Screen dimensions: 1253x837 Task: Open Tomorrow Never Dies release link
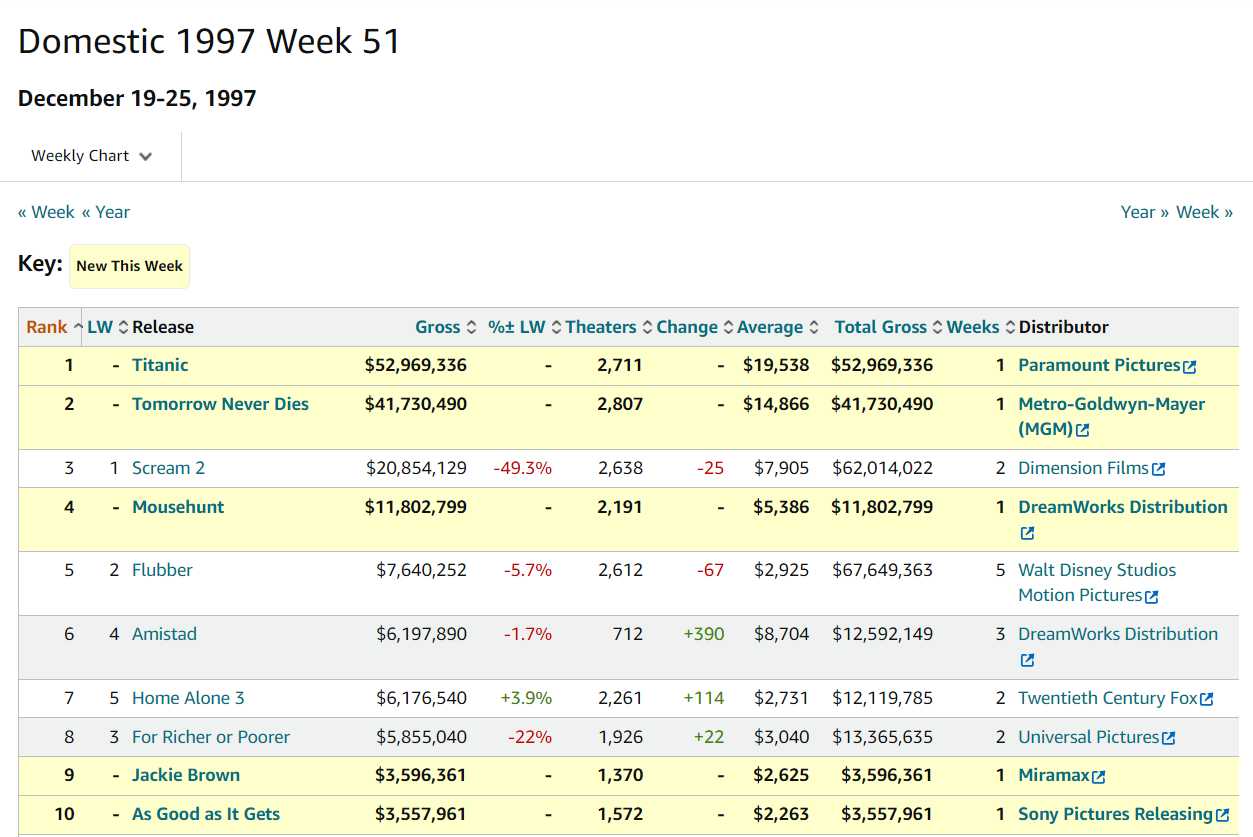coord(220,404)
